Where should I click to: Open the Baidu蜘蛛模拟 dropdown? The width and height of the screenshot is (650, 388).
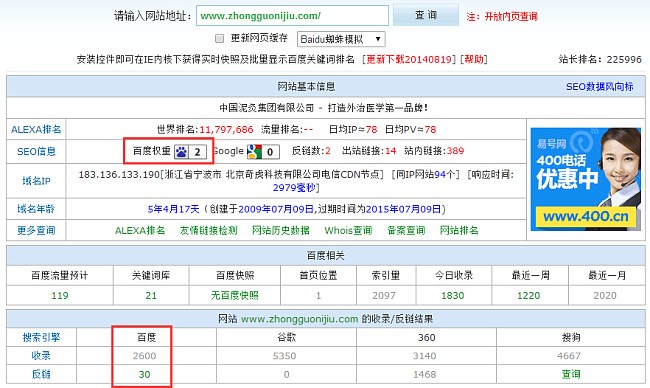point(341,39)
